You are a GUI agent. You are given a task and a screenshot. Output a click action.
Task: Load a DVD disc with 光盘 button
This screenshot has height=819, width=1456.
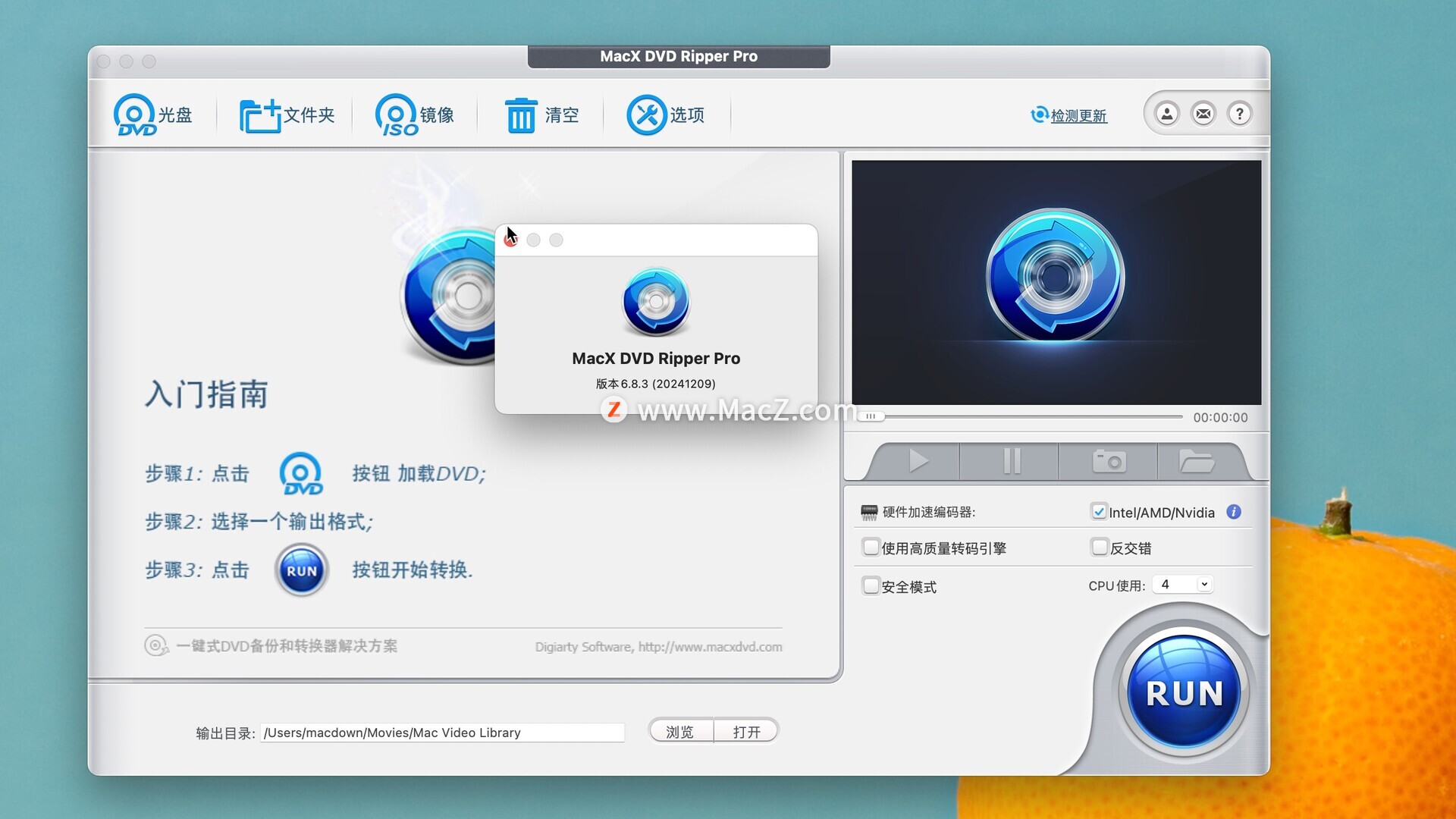152,115
